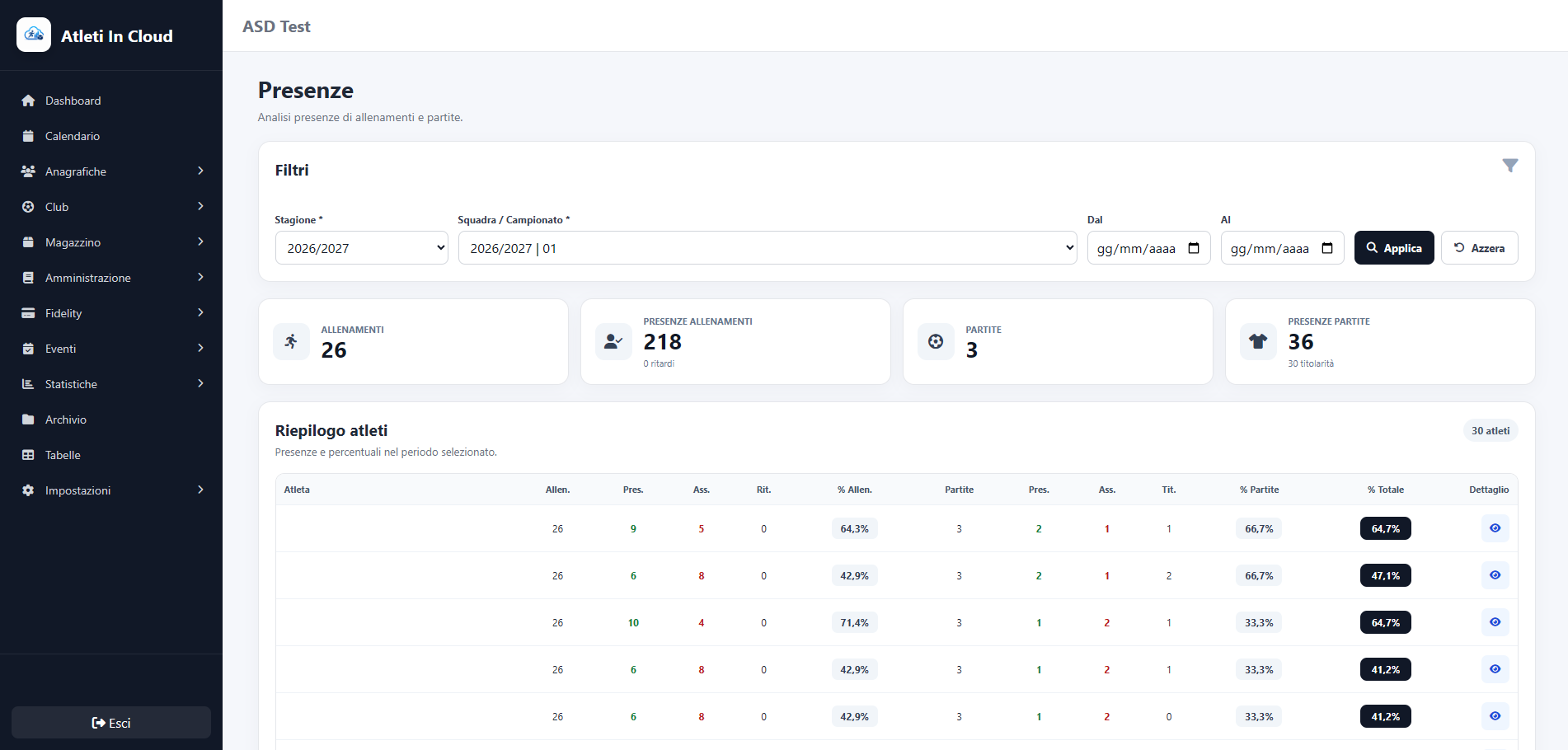Click the Anagrafiche people icon
Image resolution: width=1568 pixels, height=750 pixels.
(28, 171)
